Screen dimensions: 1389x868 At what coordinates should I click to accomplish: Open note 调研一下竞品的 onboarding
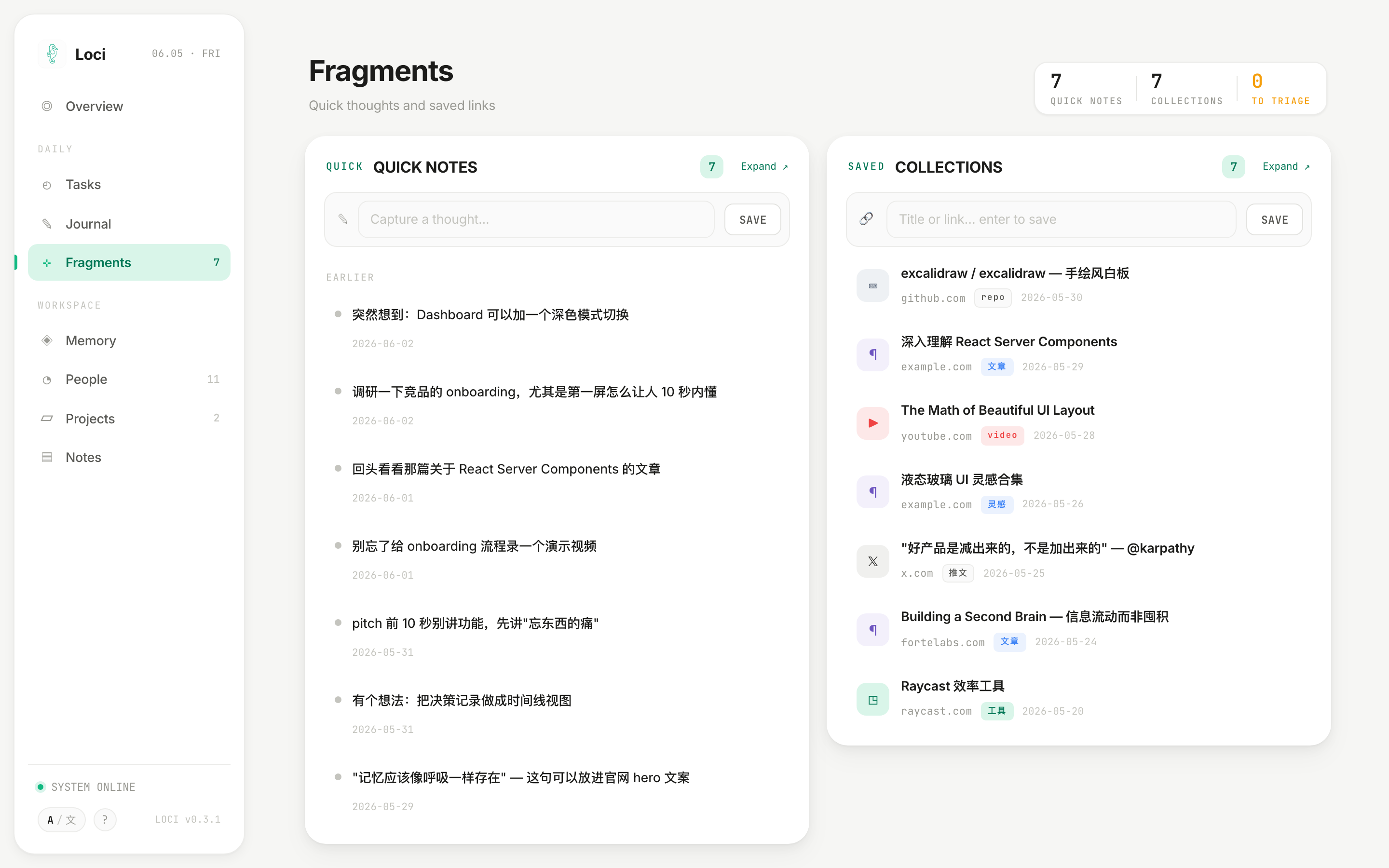tap(534, 392)
